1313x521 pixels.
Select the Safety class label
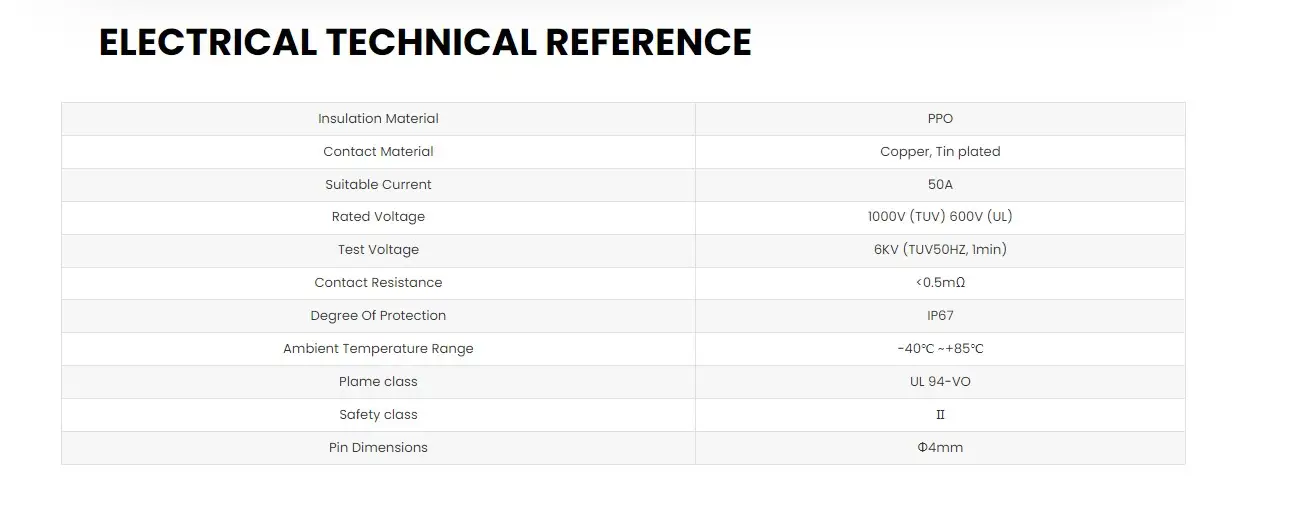pyautogui.click(x=378, y=415)
